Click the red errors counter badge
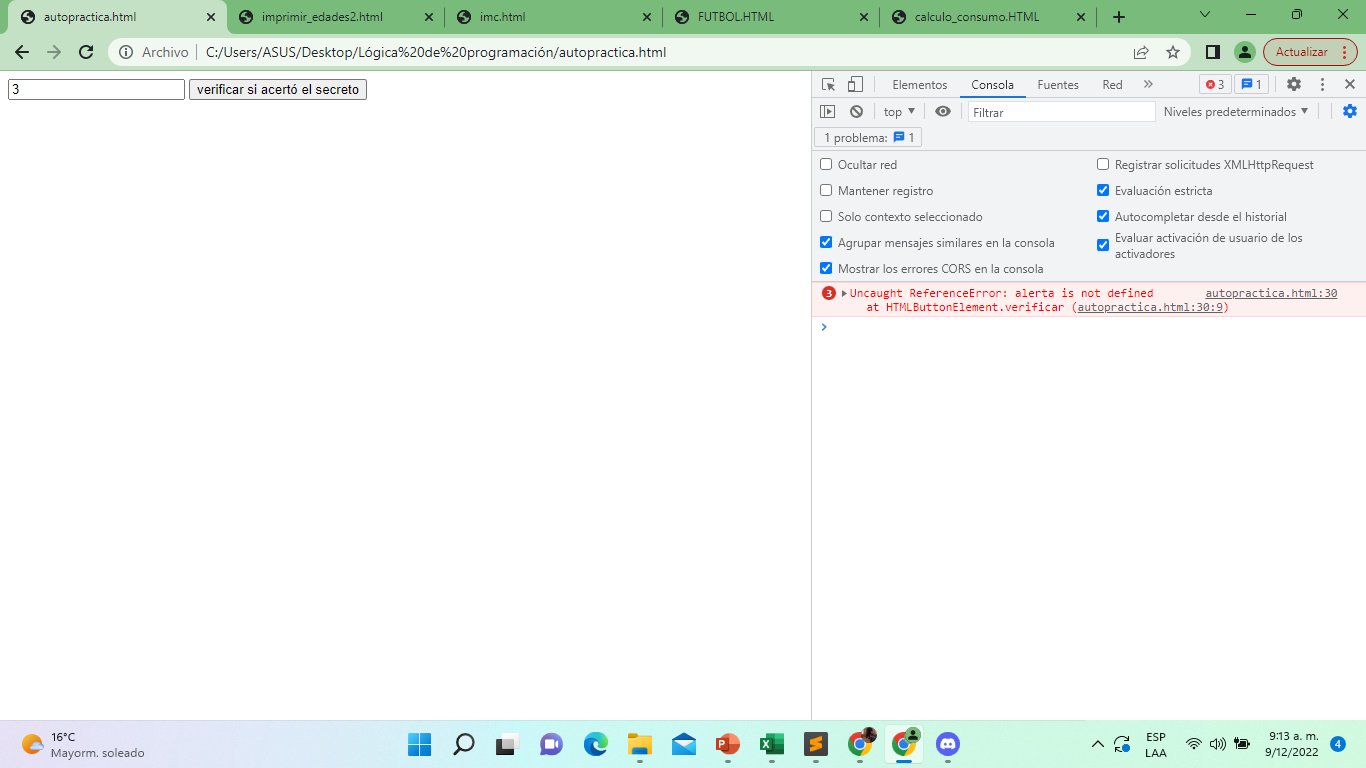The image size is (1366, 768). 1215,85
